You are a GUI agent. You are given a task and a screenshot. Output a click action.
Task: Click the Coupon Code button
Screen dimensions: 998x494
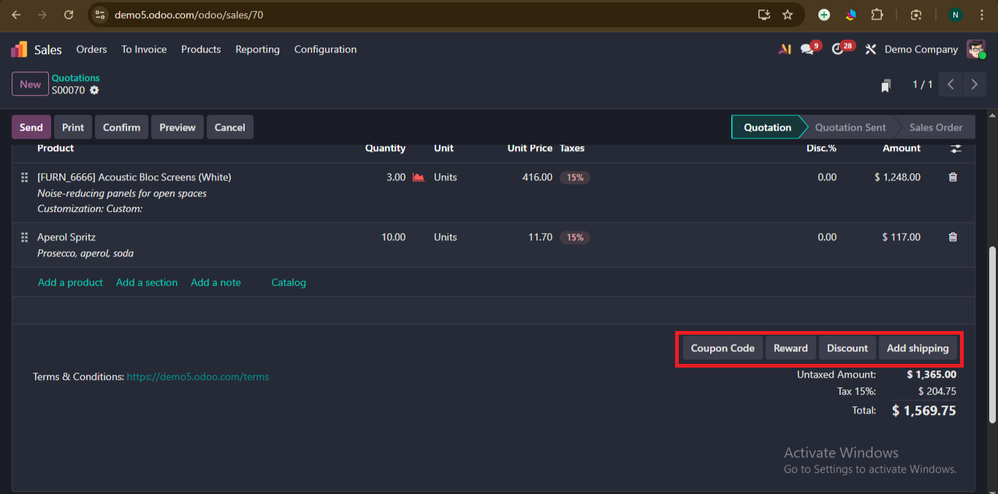(722, 348)
